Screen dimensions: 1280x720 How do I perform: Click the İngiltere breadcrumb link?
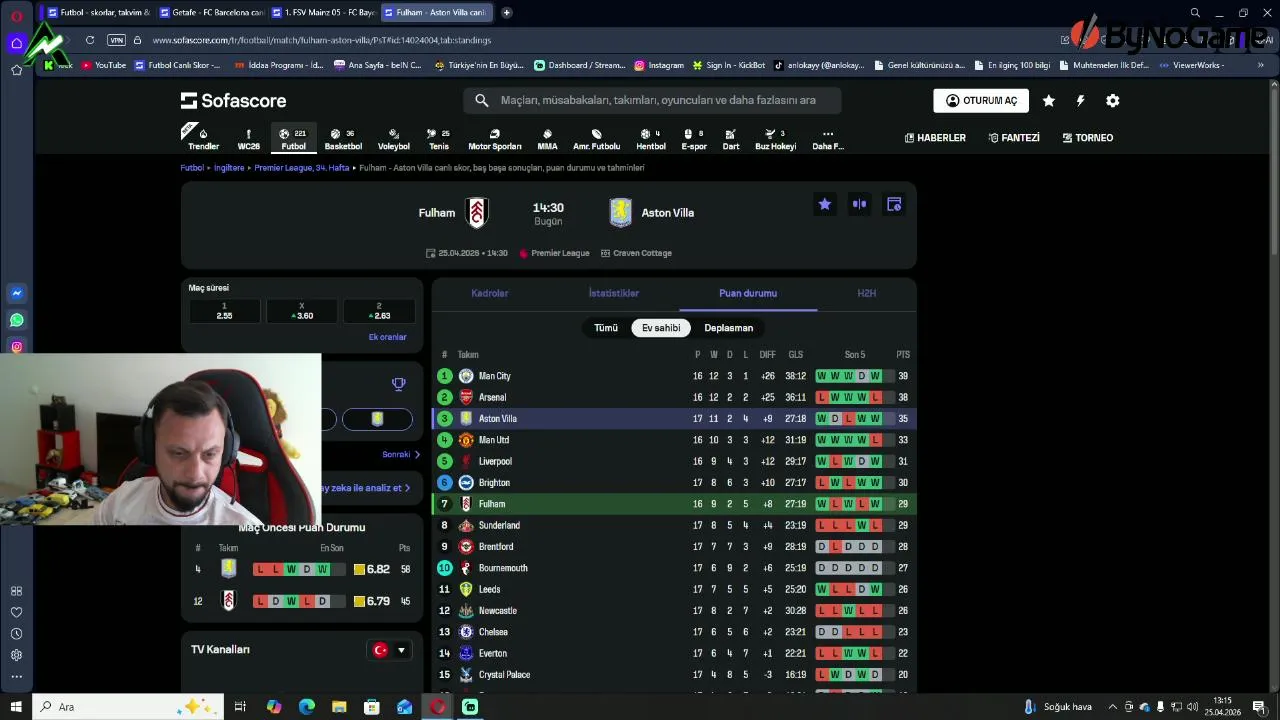[x=229, y=168]
